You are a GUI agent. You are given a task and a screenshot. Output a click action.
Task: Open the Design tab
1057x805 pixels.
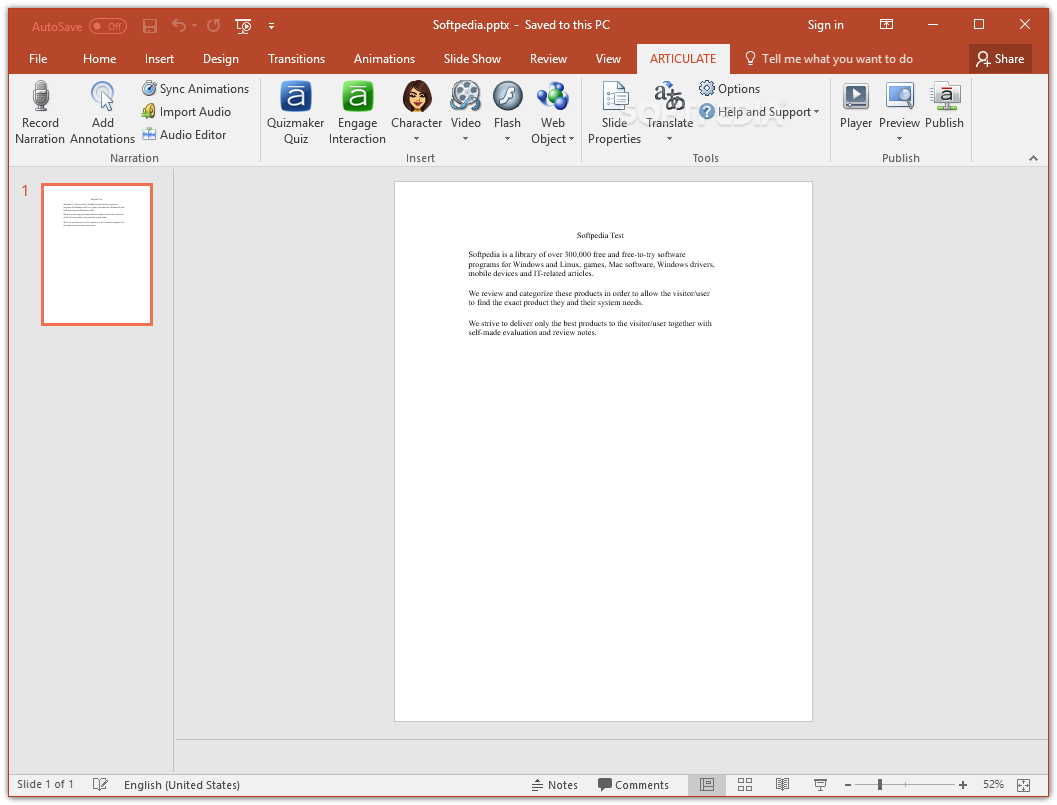coord(221,59)
